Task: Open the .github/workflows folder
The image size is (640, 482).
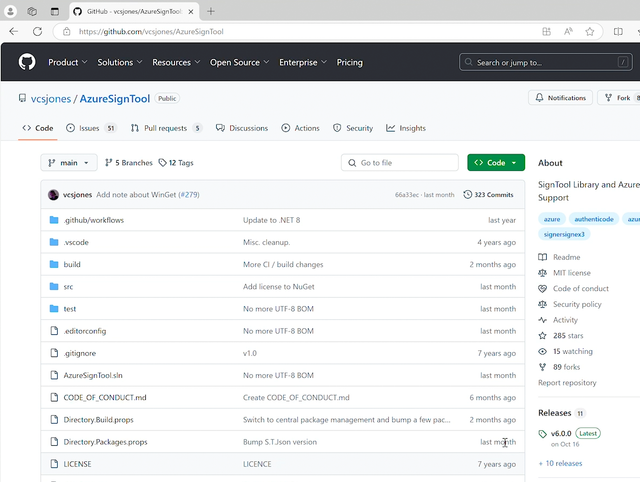Action: tap(93, 220)
